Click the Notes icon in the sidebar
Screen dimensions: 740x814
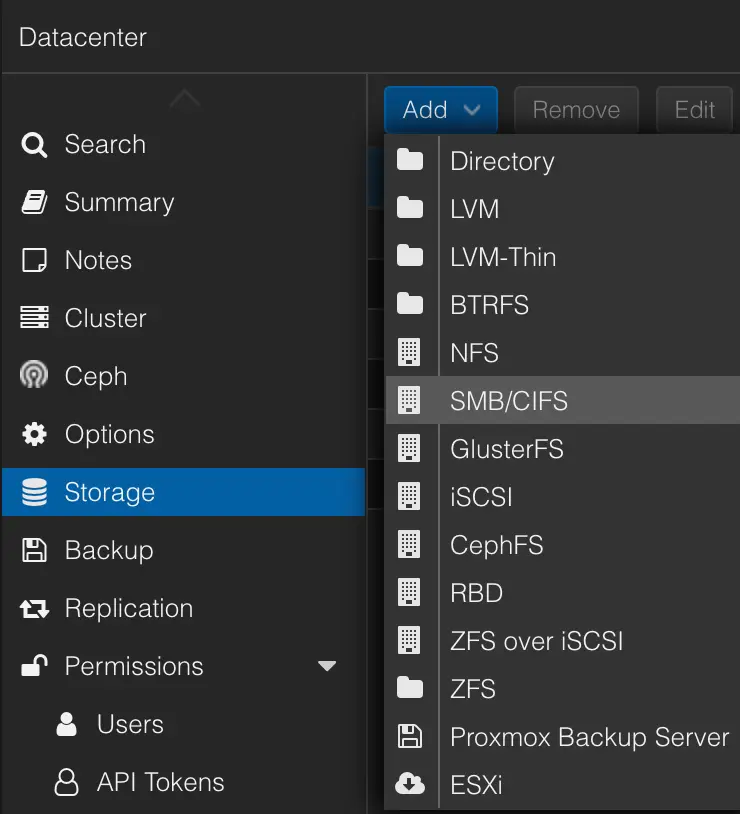[33, 260]
